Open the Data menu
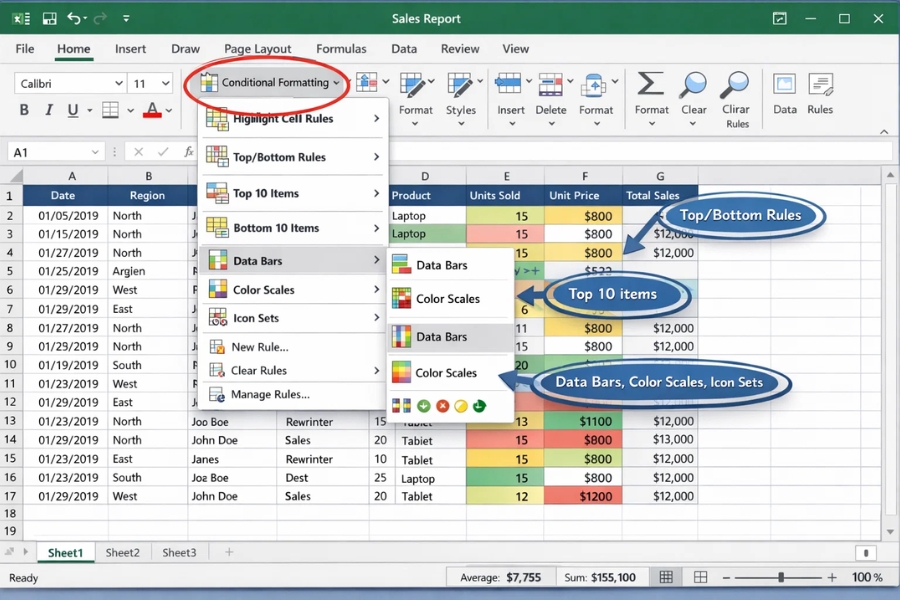 click(404, 48)
